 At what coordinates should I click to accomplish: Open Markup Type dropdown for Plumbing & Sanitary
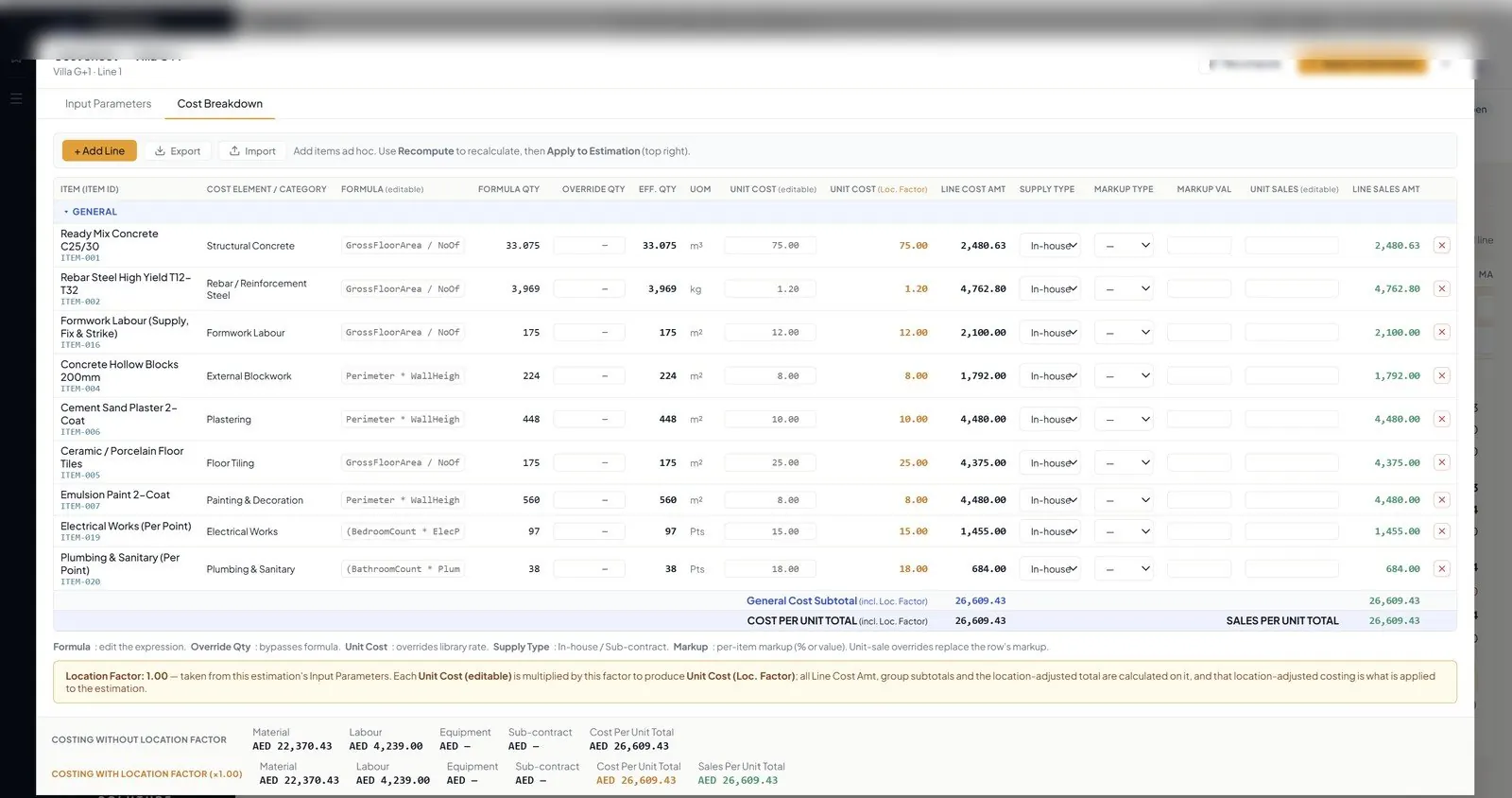pyautogui.click(x=1124, y=569)
